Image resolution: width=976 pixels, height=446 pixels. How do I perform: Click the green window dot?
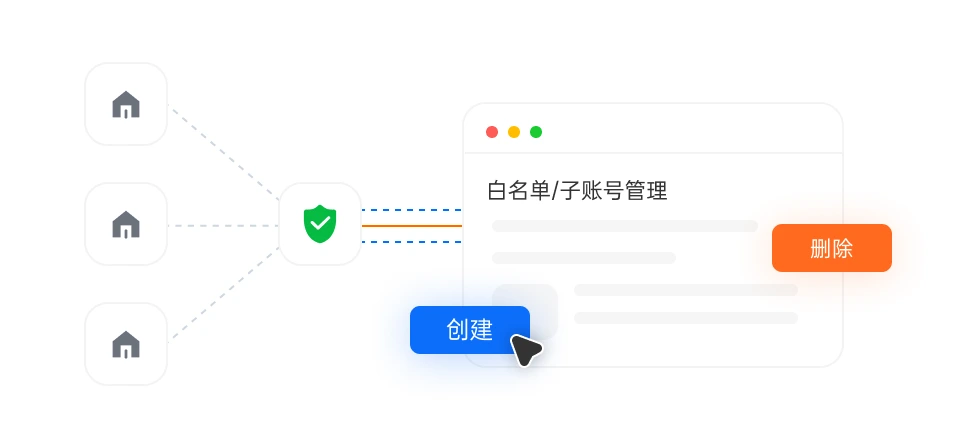click(x=535, y=132)
